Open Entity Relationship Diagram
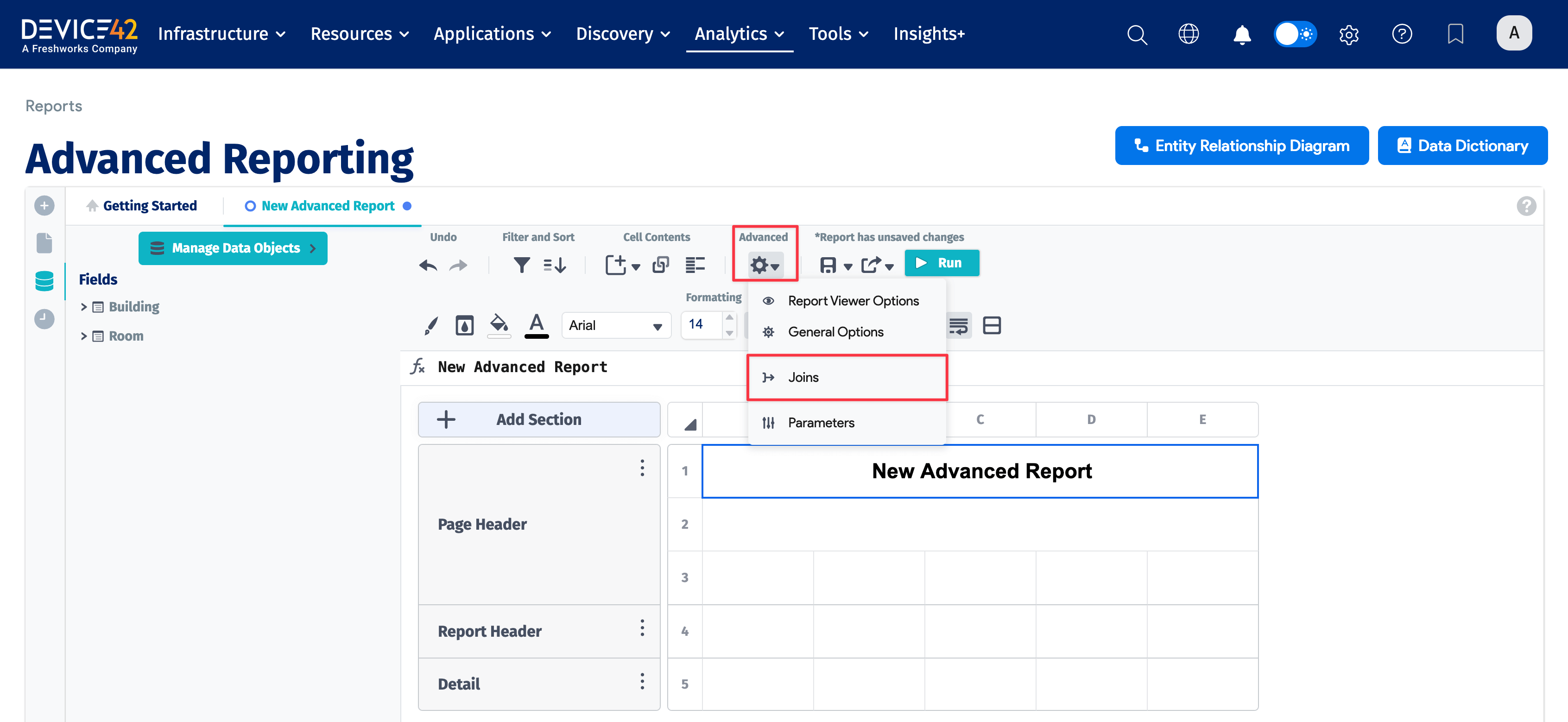 (1242, 146)
